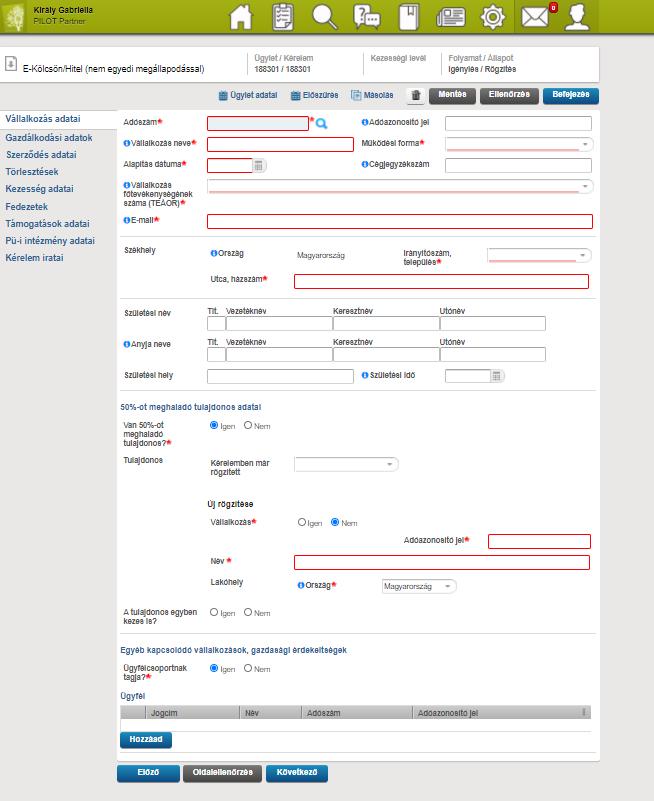The height and width of the screenshot is (801, 654).
Task: Go to the Következő page
Action: (297, 773)
